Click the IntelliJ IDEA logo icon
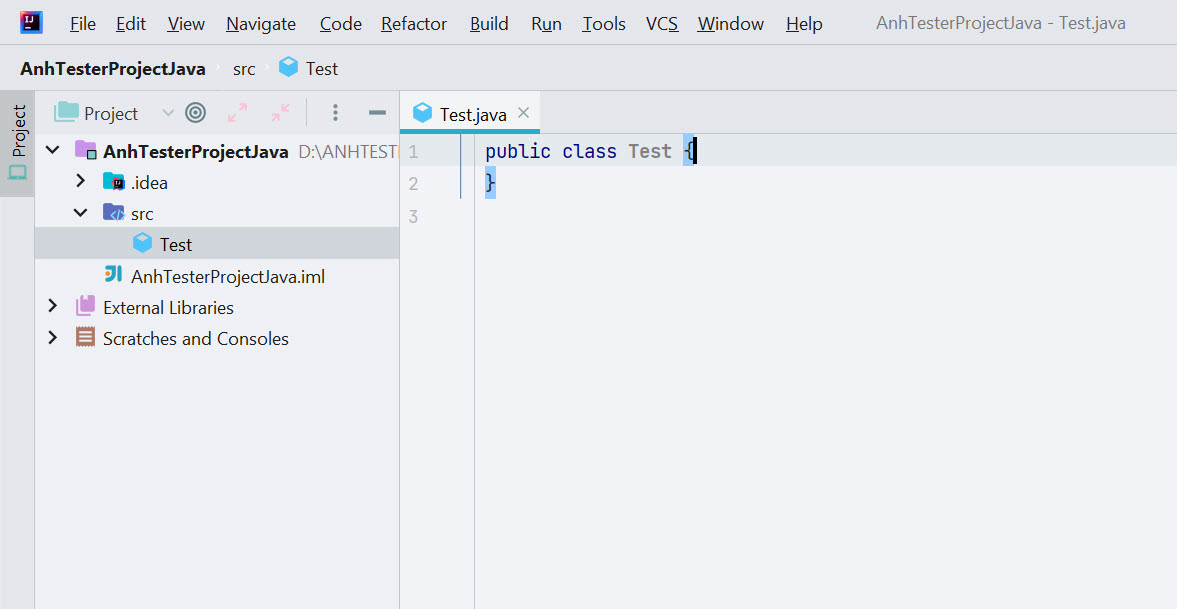This screenshot has height=609, width=1177. pos(31,23)
